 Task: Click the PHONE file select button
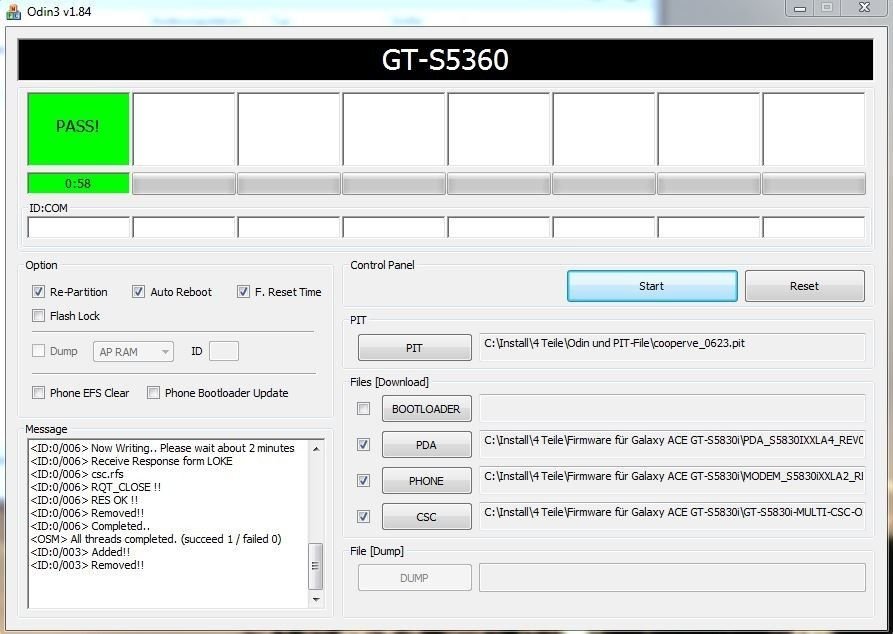[427, 481]
